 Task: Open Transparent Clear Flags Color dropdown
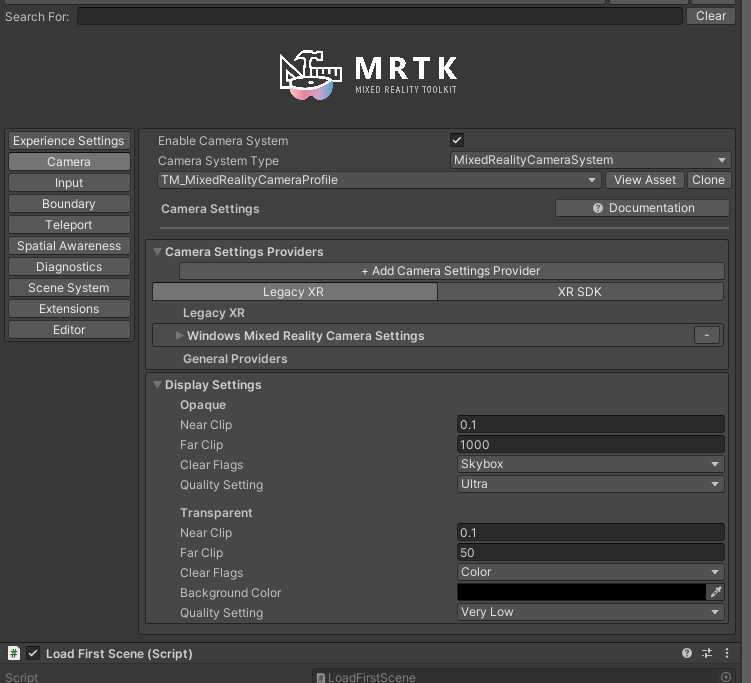[591, 572]
